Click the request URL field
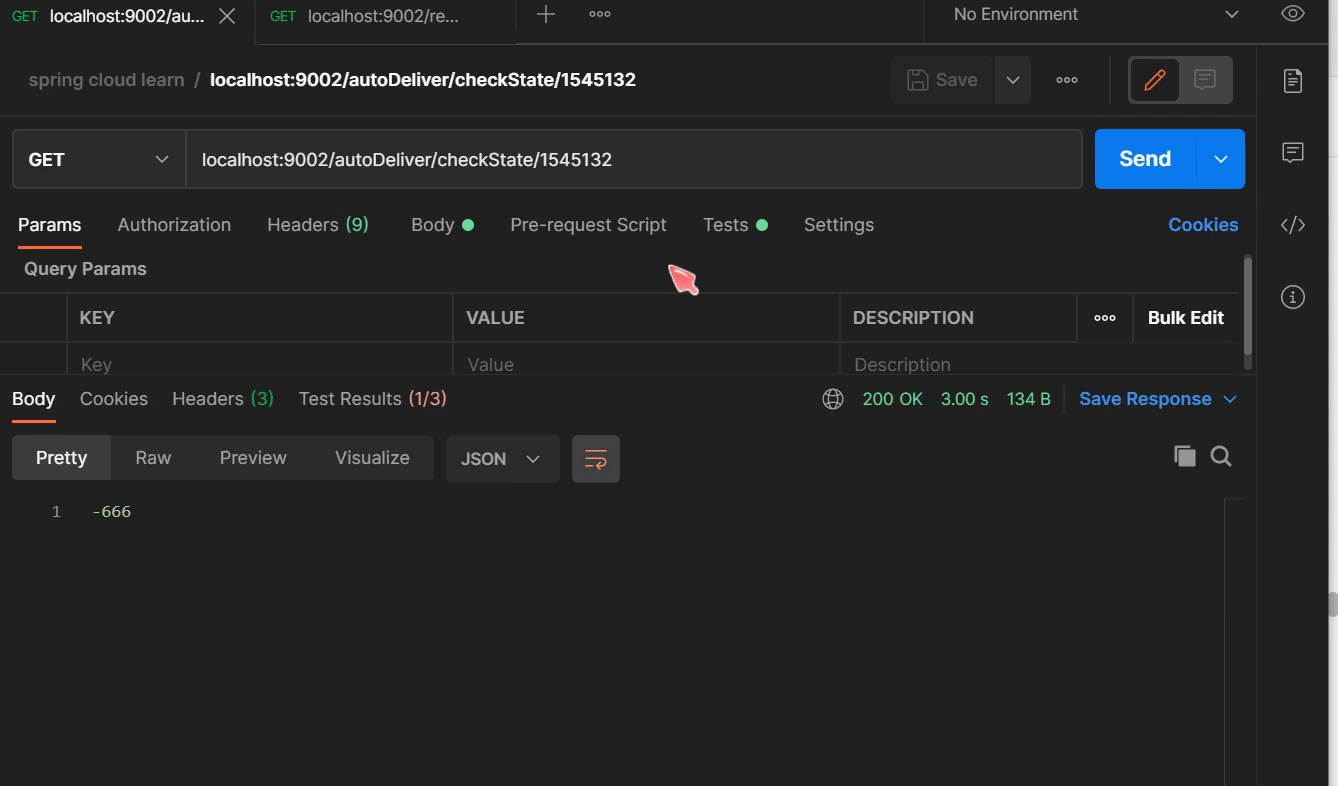The height and width of the screenshot is (786, 1338). coord(634,159)
